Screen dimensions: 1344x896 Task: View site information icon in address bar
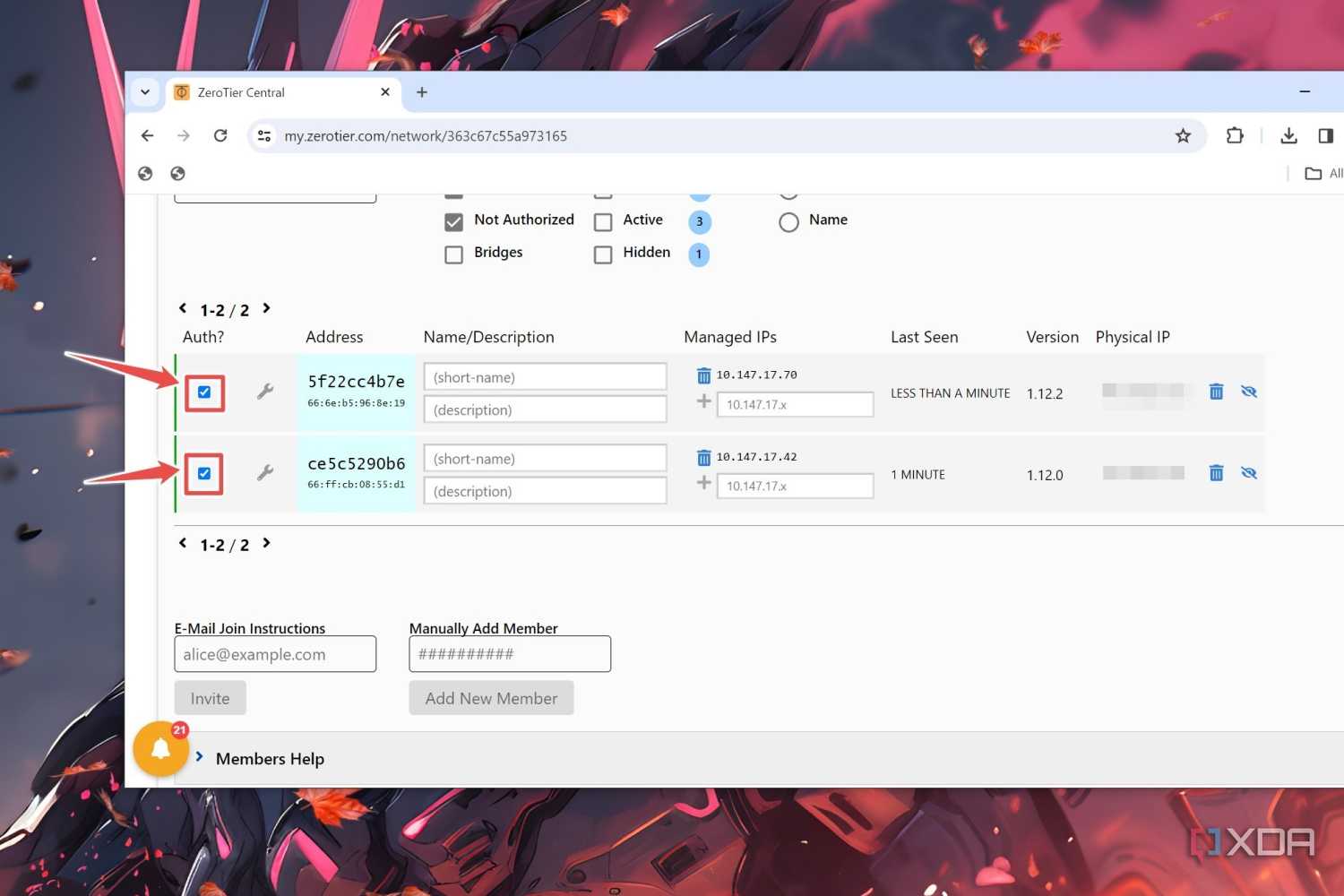(x=264, y=135)
